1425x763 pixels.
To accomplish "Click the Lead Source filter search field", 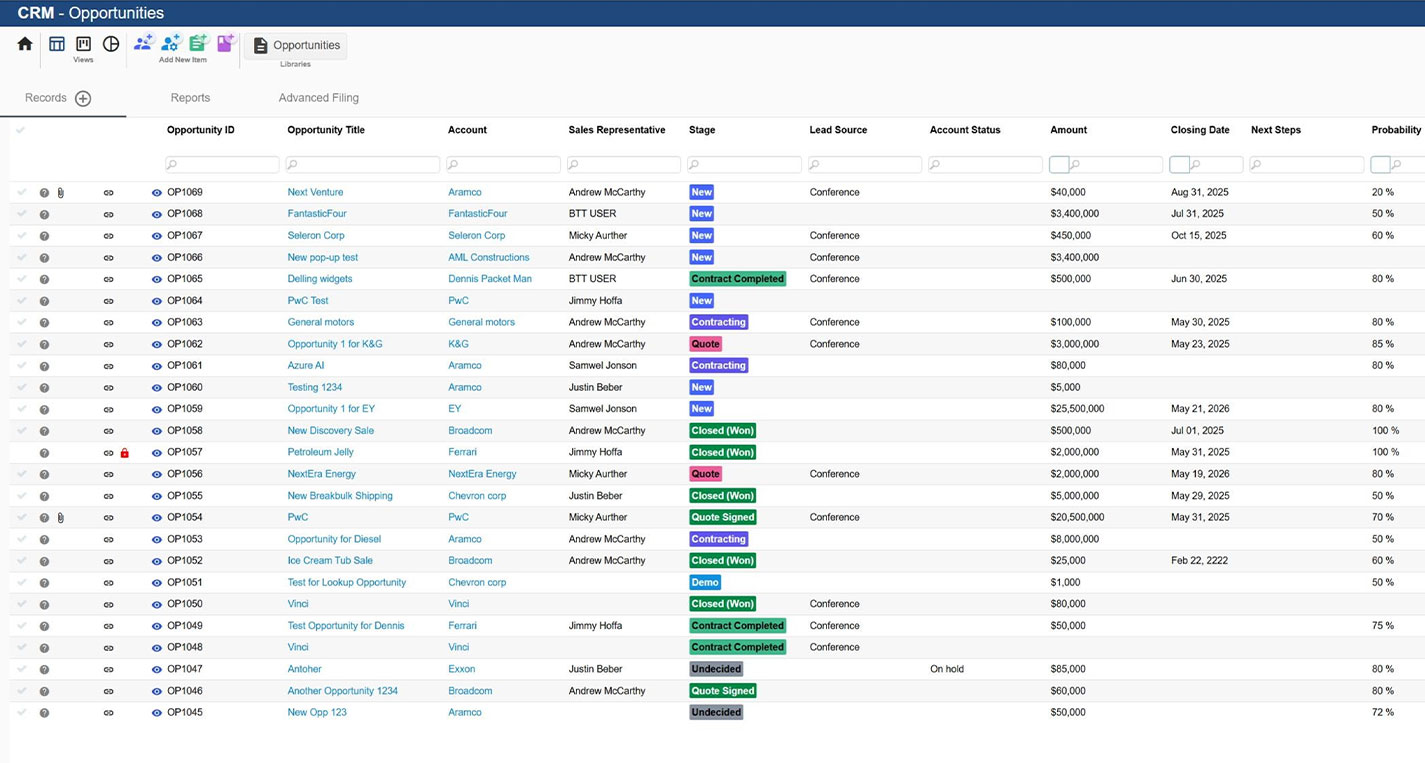I will pos(865,164).
